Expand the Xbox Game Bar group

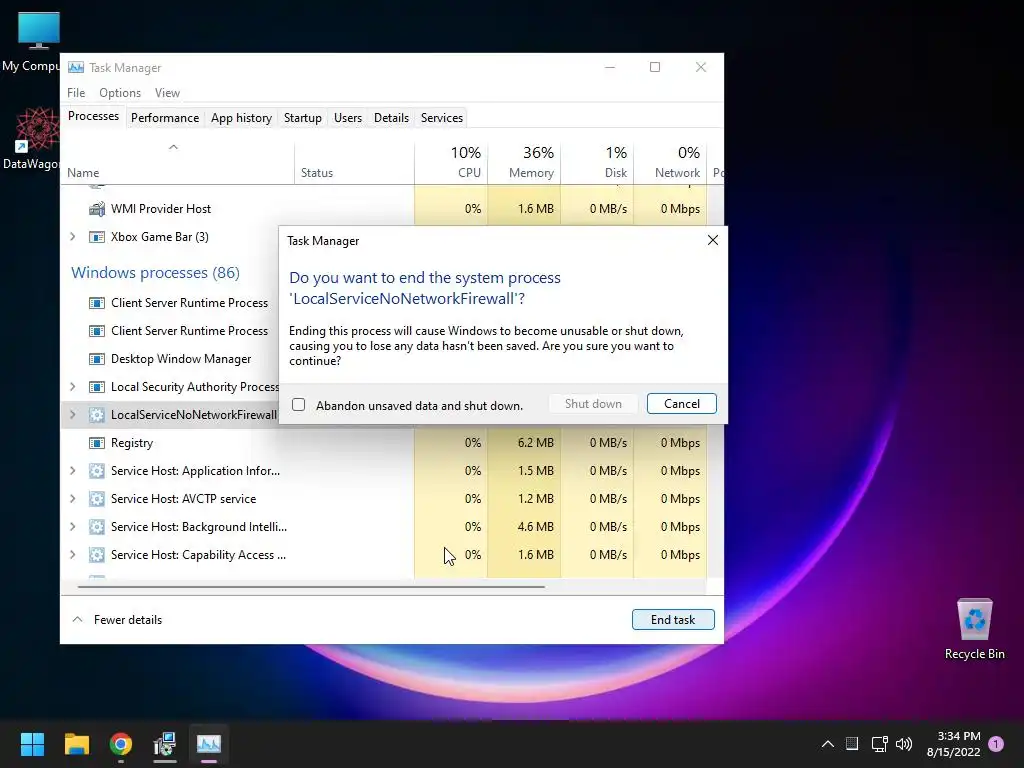click(72, 236)
